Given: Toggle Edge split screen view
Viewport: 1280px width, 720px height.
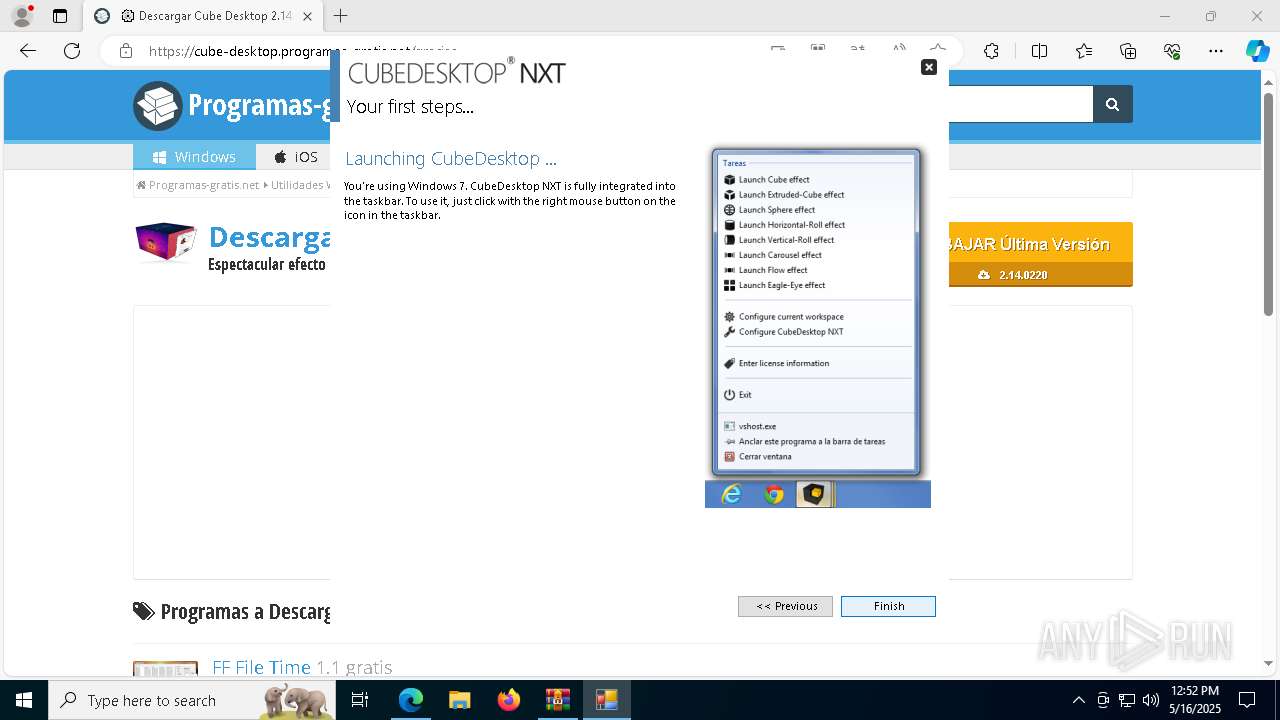Looking at the screenshot, I should coord(1039,51).
